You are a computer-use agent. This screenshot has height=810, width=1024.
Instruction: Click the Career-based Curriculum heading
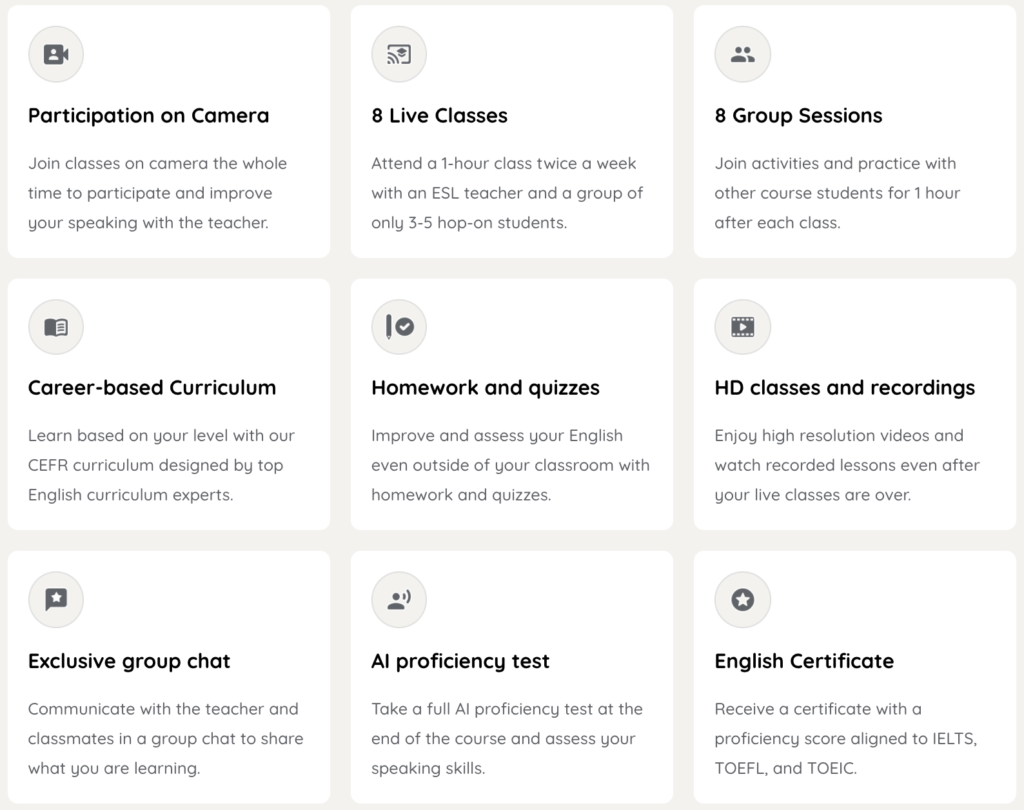152,388
